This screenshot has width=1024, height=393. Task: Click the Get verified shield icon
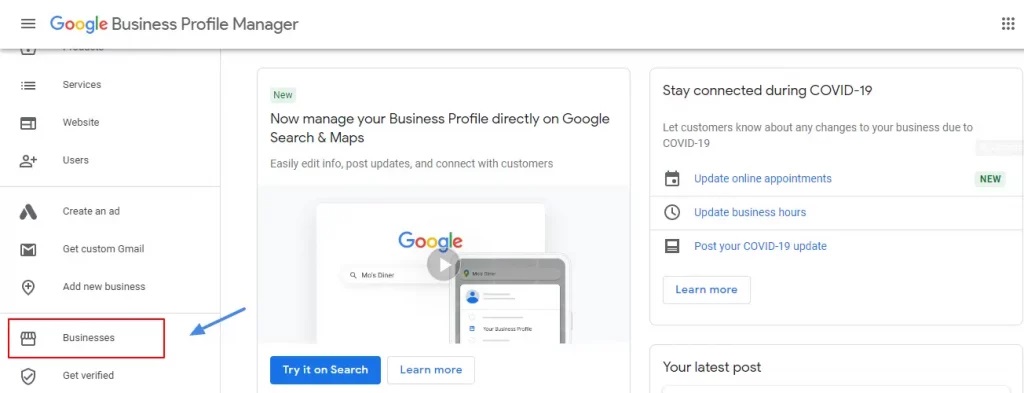click(x=28, y=376)
